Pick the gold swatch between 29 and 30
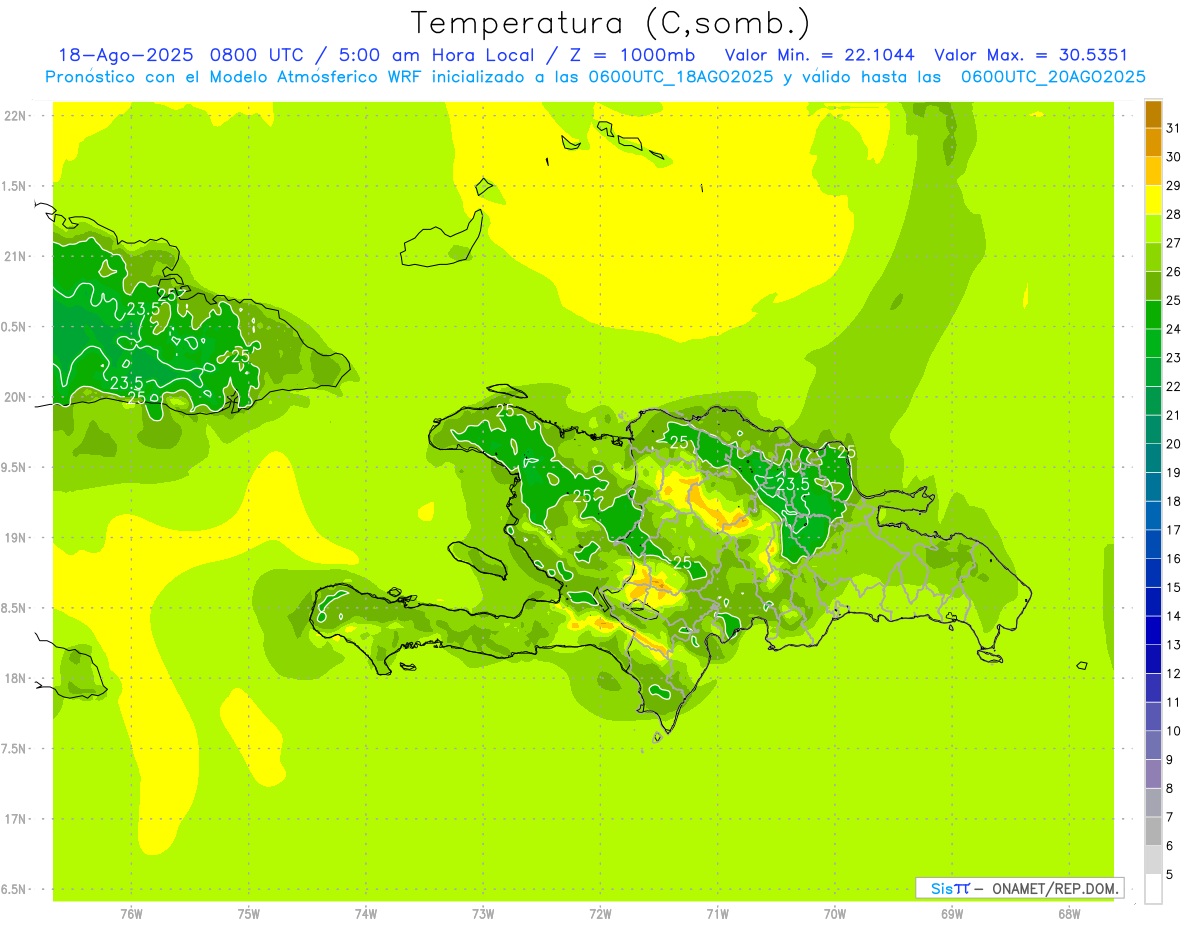Image resolution: width=1200 pixels, height=927 pixels. 1153,172
